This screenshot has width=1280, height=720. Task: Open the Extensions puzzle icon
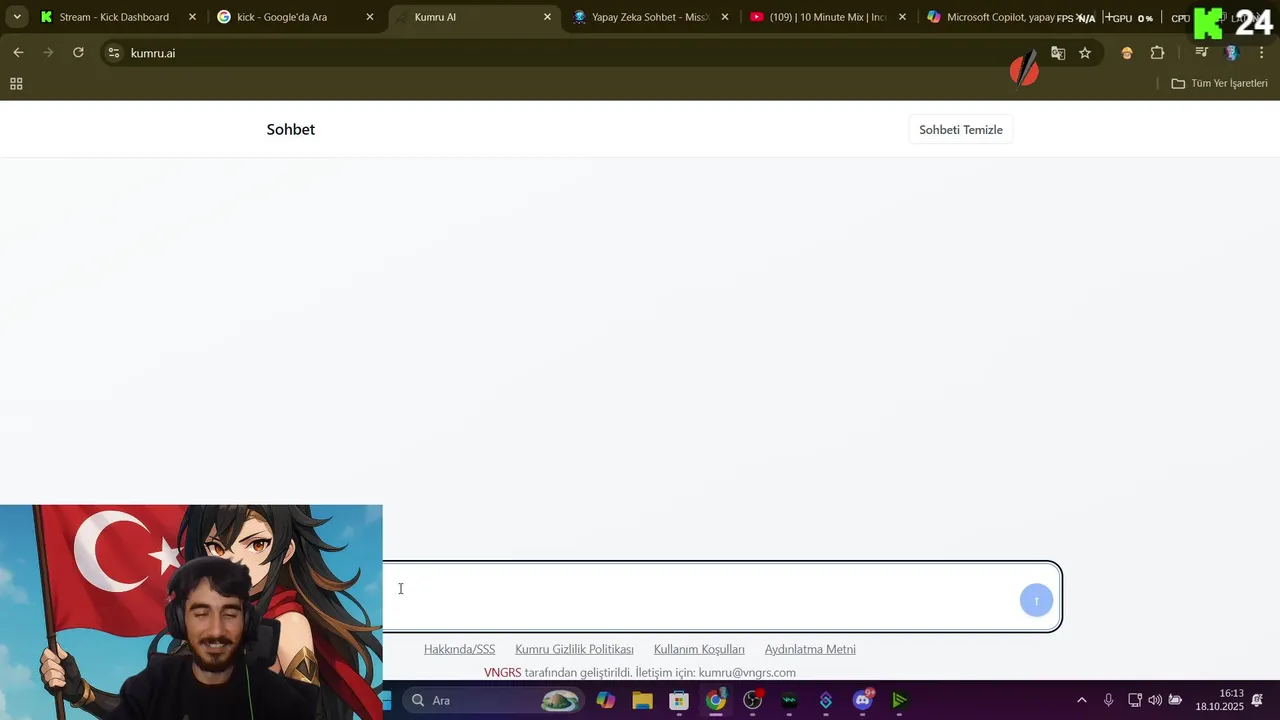point(1157,53)
